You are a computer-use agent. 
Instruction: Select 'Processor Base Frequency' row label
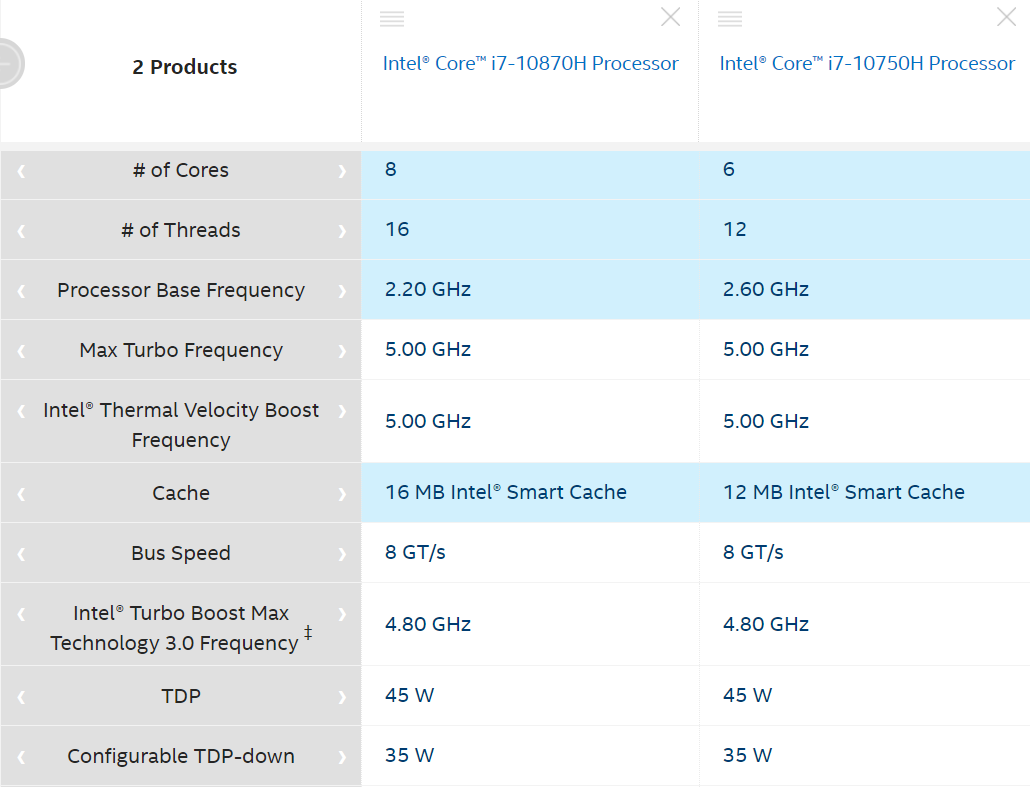click(181, 290)
